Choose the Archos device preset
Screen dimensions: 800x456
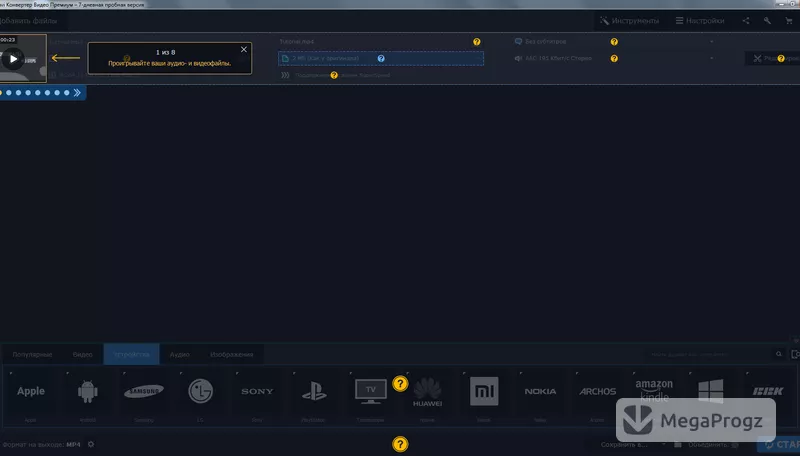597,396
